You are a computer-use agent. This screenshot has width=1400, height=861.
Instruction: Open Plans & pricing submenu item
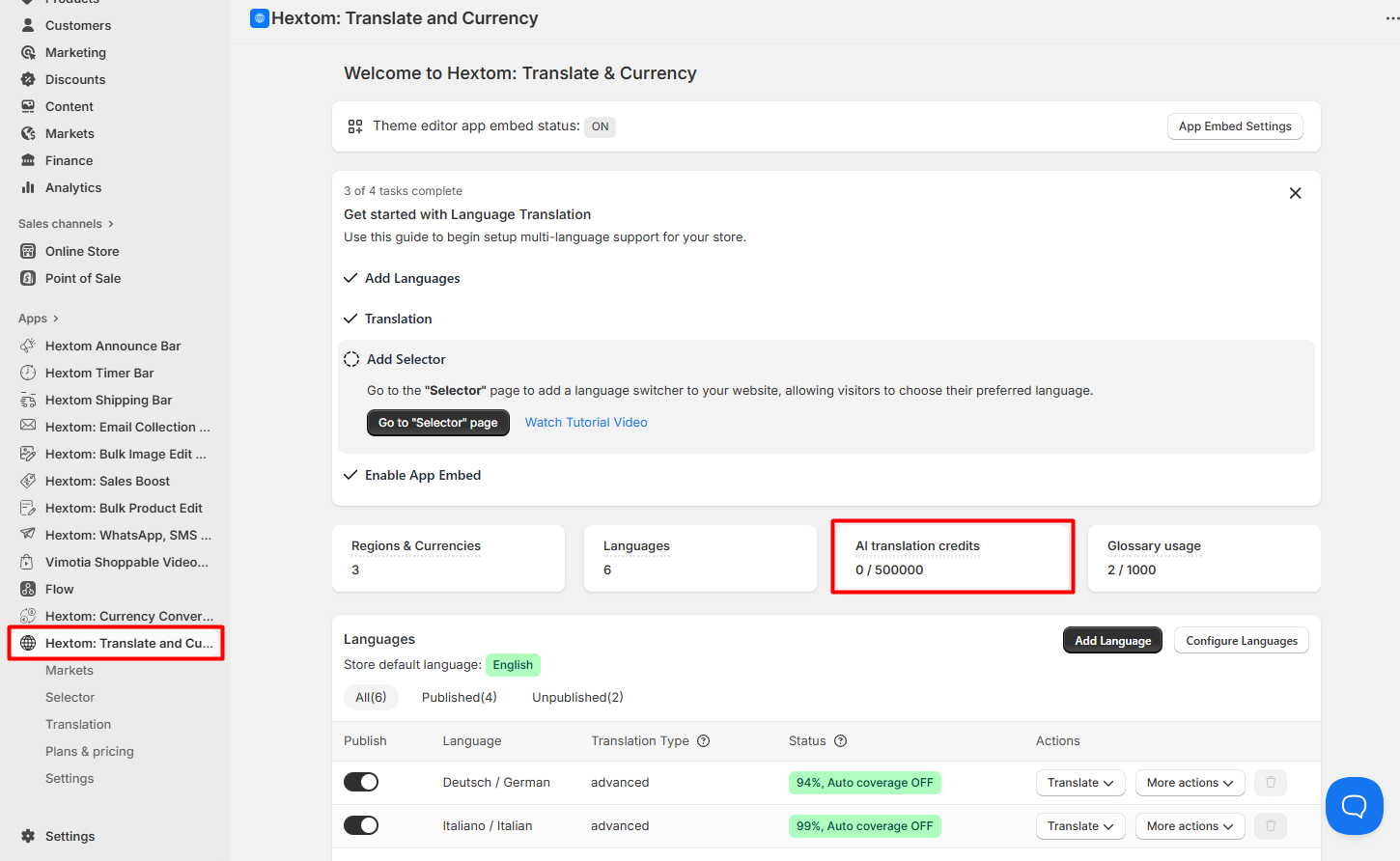[x=90, y=751]
